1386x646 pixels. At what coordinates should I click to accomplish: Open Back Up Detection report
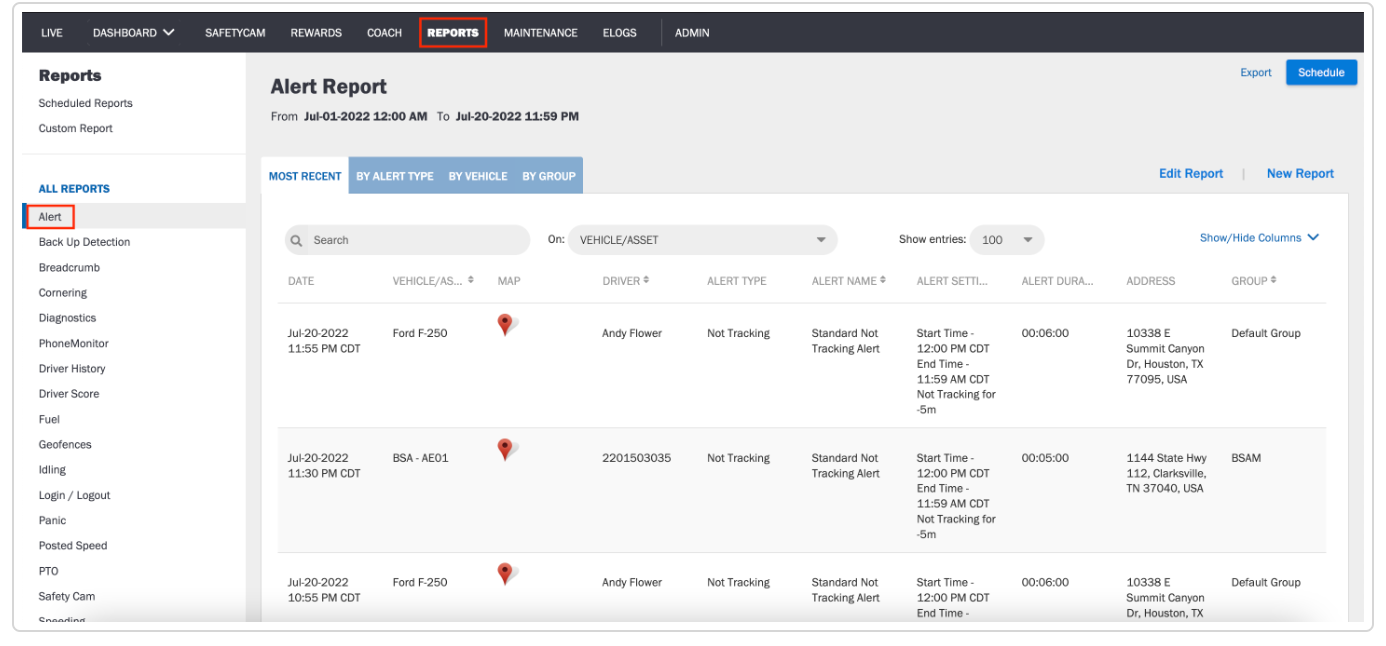point(85,242)
